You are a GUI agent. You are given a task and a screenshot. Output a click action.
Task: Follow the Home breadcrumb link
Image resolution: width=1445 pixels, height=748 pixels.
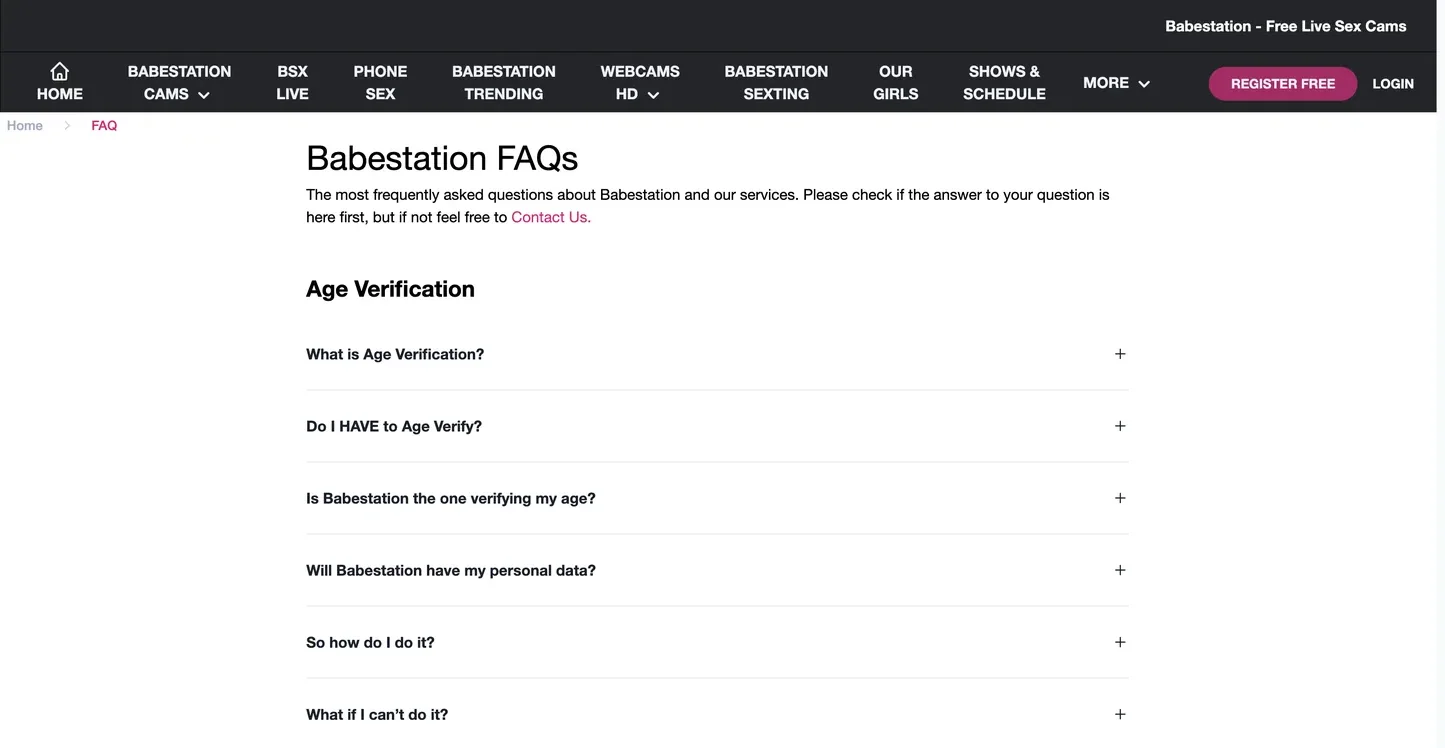25,126
